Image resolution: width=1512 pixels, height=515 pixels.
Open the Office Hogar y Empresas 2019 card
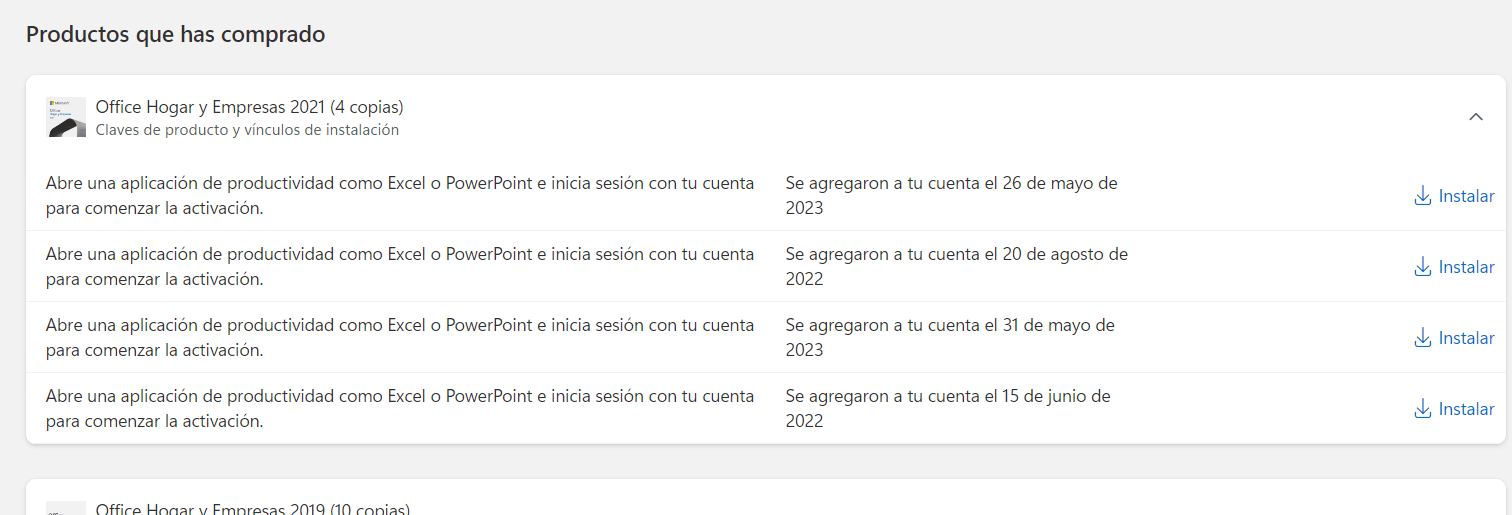click(x=252, y=508)
